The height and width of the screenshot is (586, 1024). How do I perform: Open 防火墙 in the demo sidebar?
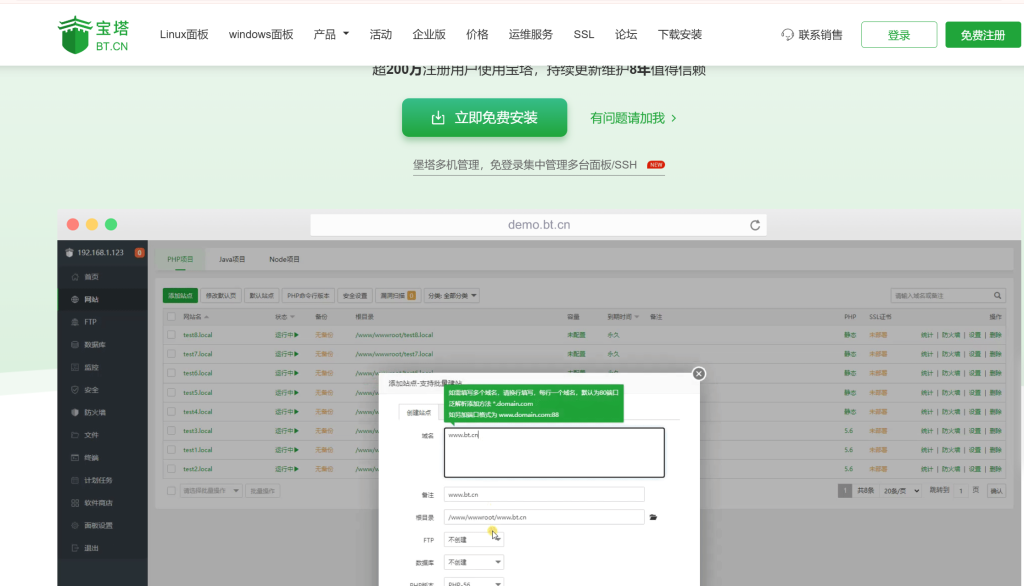tap(94, 412)
